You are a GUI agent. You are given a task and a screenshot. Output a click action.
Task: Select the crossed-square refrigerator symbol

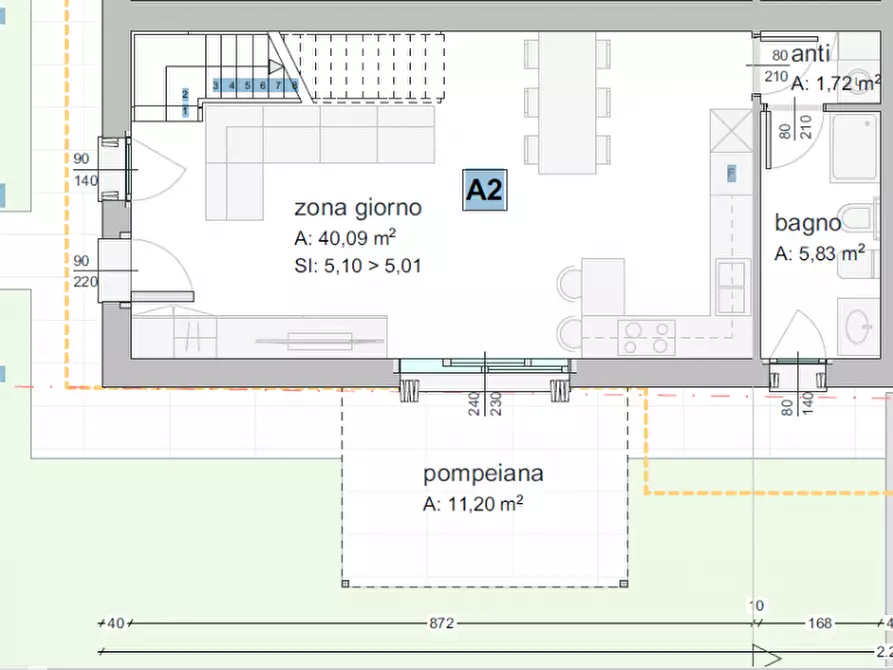click(730, 128)
